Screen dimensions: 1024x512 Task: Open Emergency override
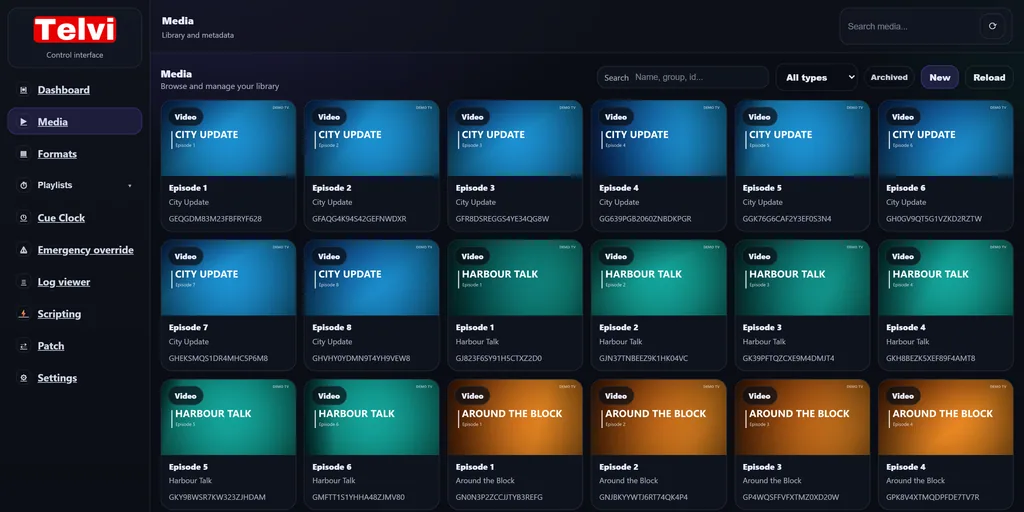85,250
